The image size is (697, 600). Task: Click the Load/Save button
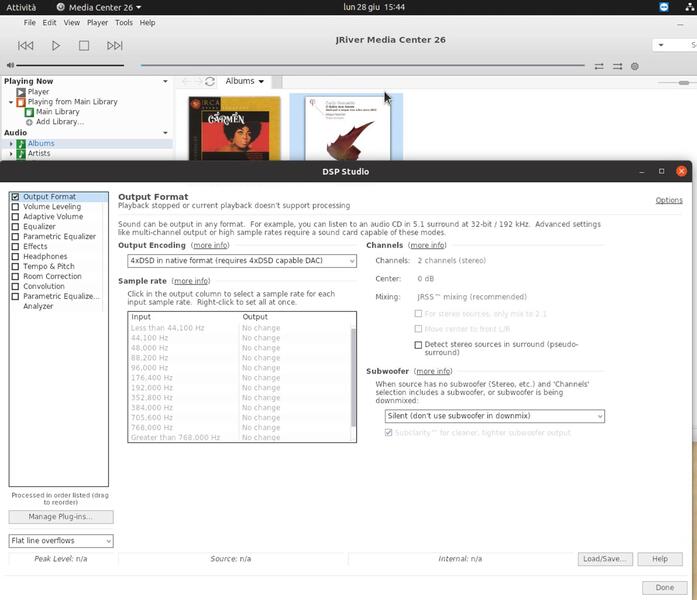605,559
